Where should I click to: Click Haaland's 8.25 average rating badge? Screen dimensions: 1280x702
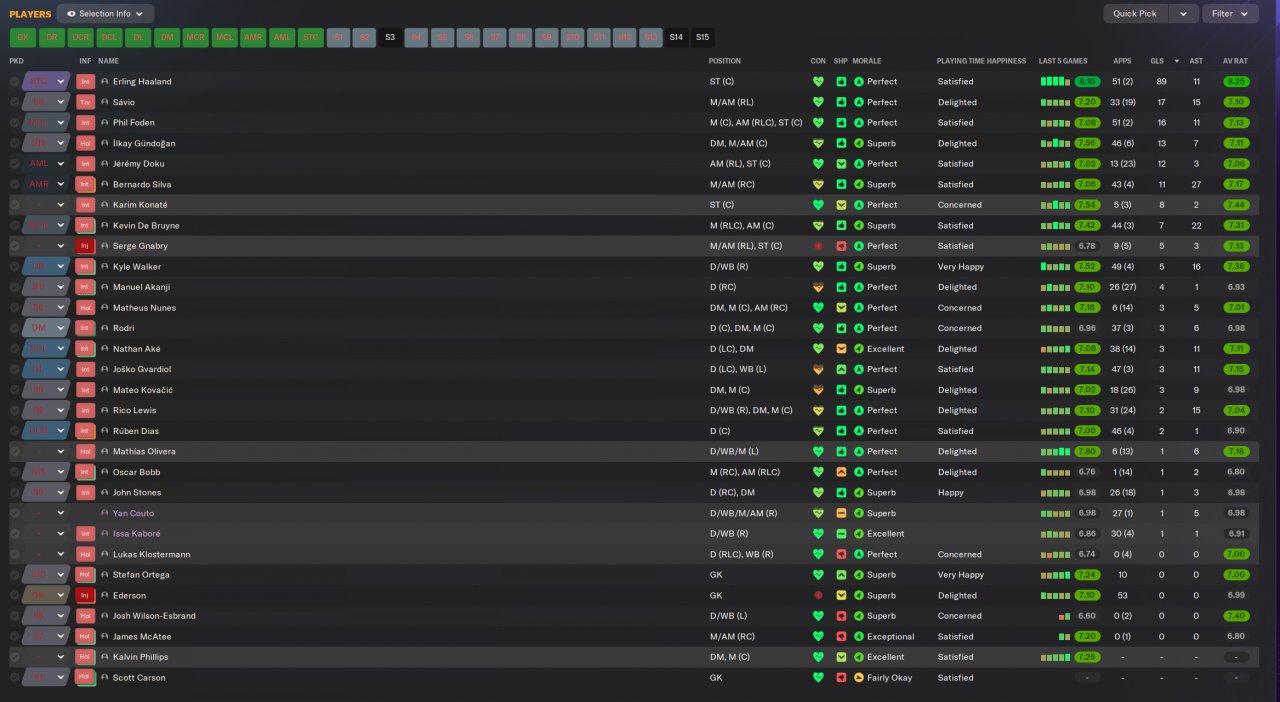tap(1236, 82)
